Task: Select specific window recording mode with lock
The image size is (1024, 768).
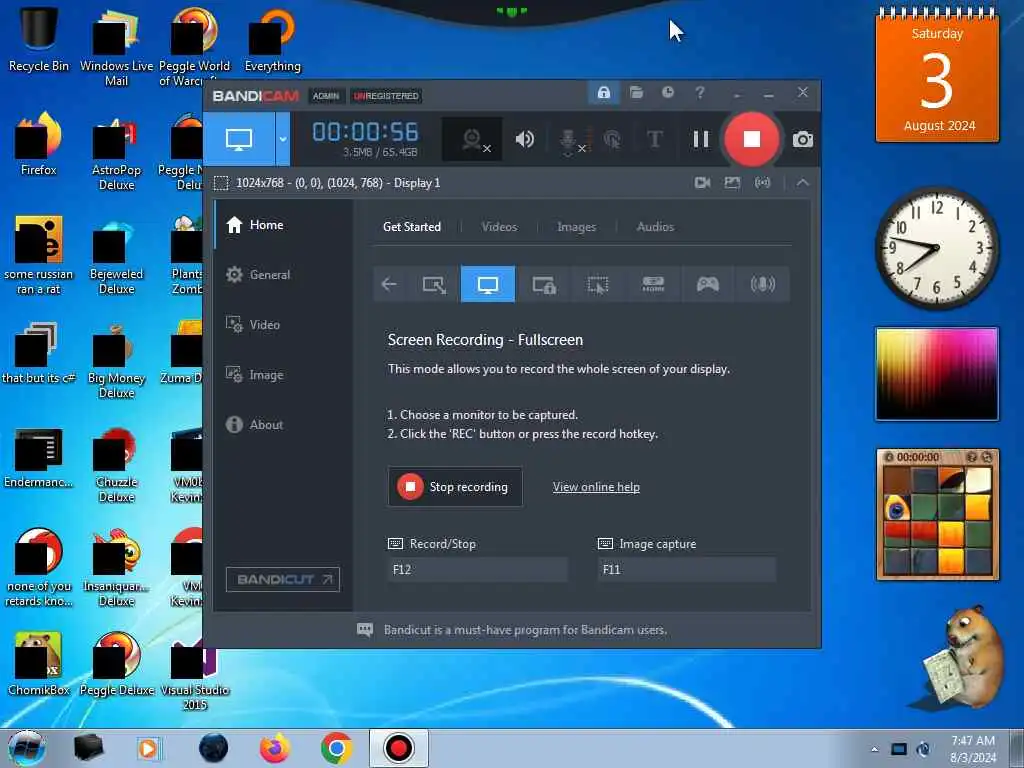Action: click(543, 284)
